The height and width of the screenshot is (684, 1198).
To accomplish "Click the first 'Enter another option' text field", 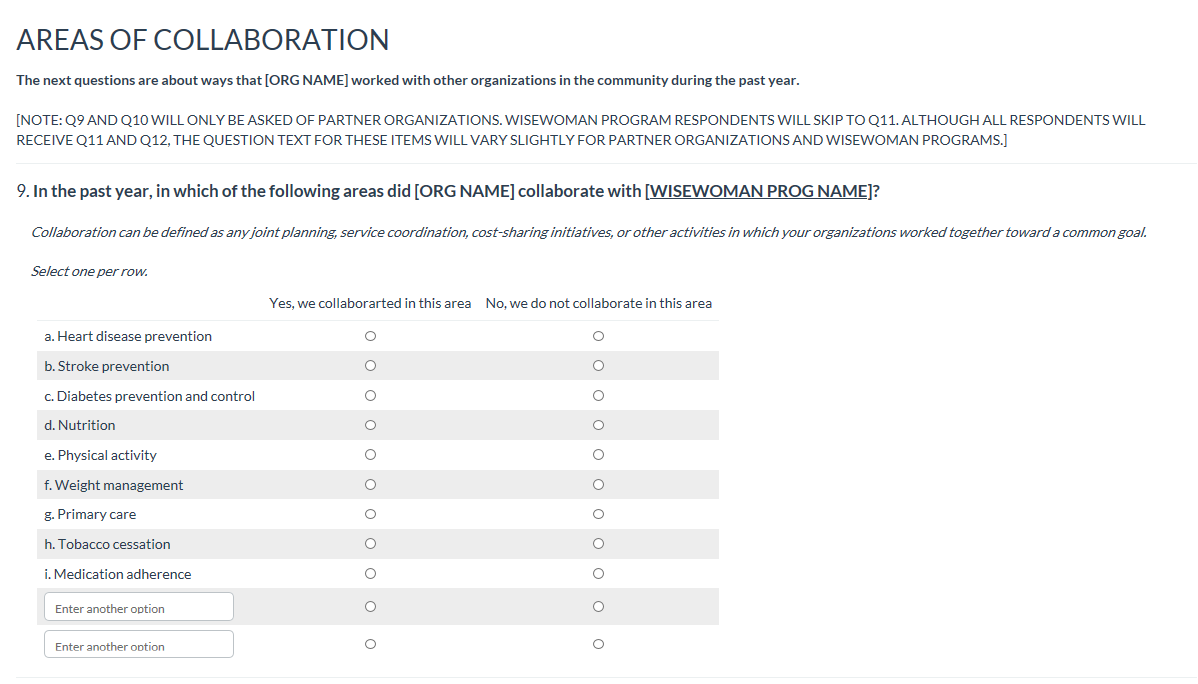I will (138, 607).
